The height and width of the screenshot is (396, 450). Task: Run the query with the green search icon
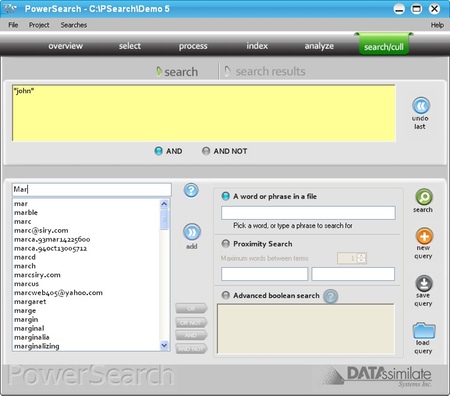pos(424,197)
